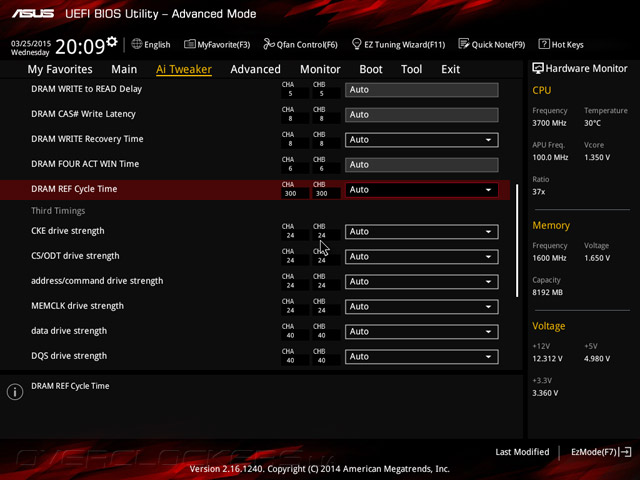Screen dimensions: 640x480
Task: Click the Vcore 1.350 V reading
Action: [597, 158]
